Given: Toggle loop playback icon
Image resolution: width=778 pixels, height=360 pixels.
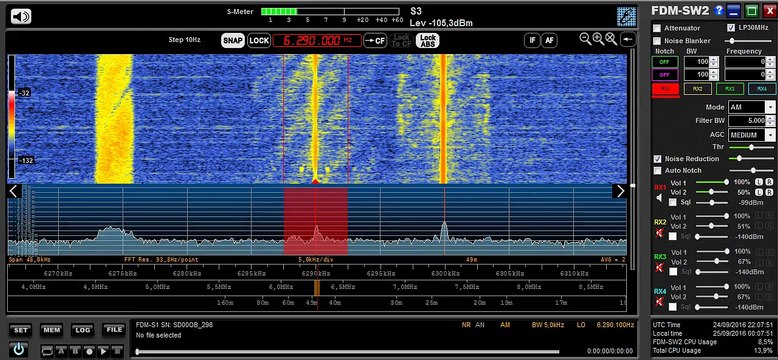Looking at the screenshot, I should 47,350.
